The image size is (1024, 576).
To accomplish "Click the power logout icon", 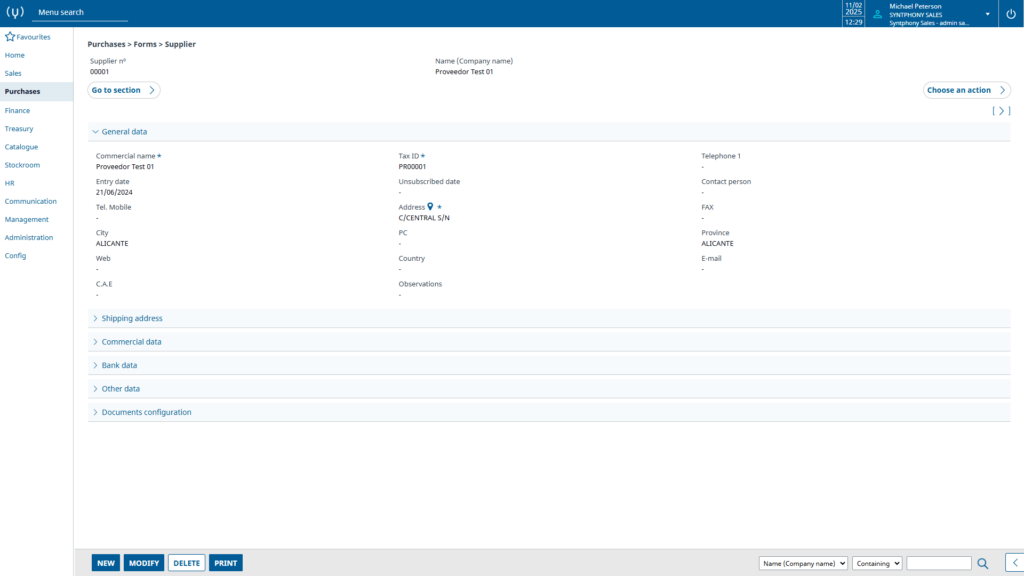I will pyautogui.click(x=1011, y=14).
